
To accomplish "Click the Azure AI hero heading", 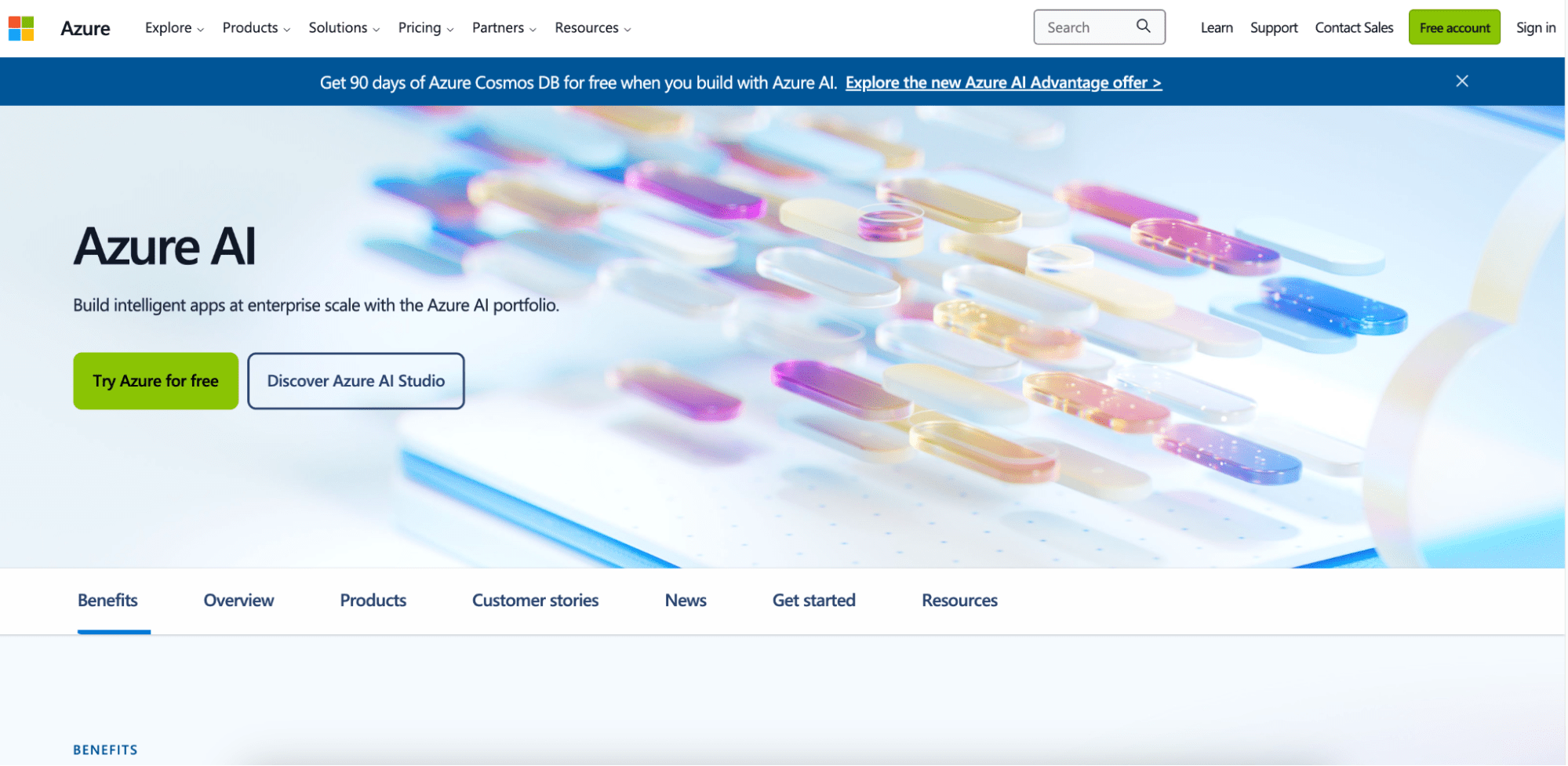I will [x=165, y=246].
